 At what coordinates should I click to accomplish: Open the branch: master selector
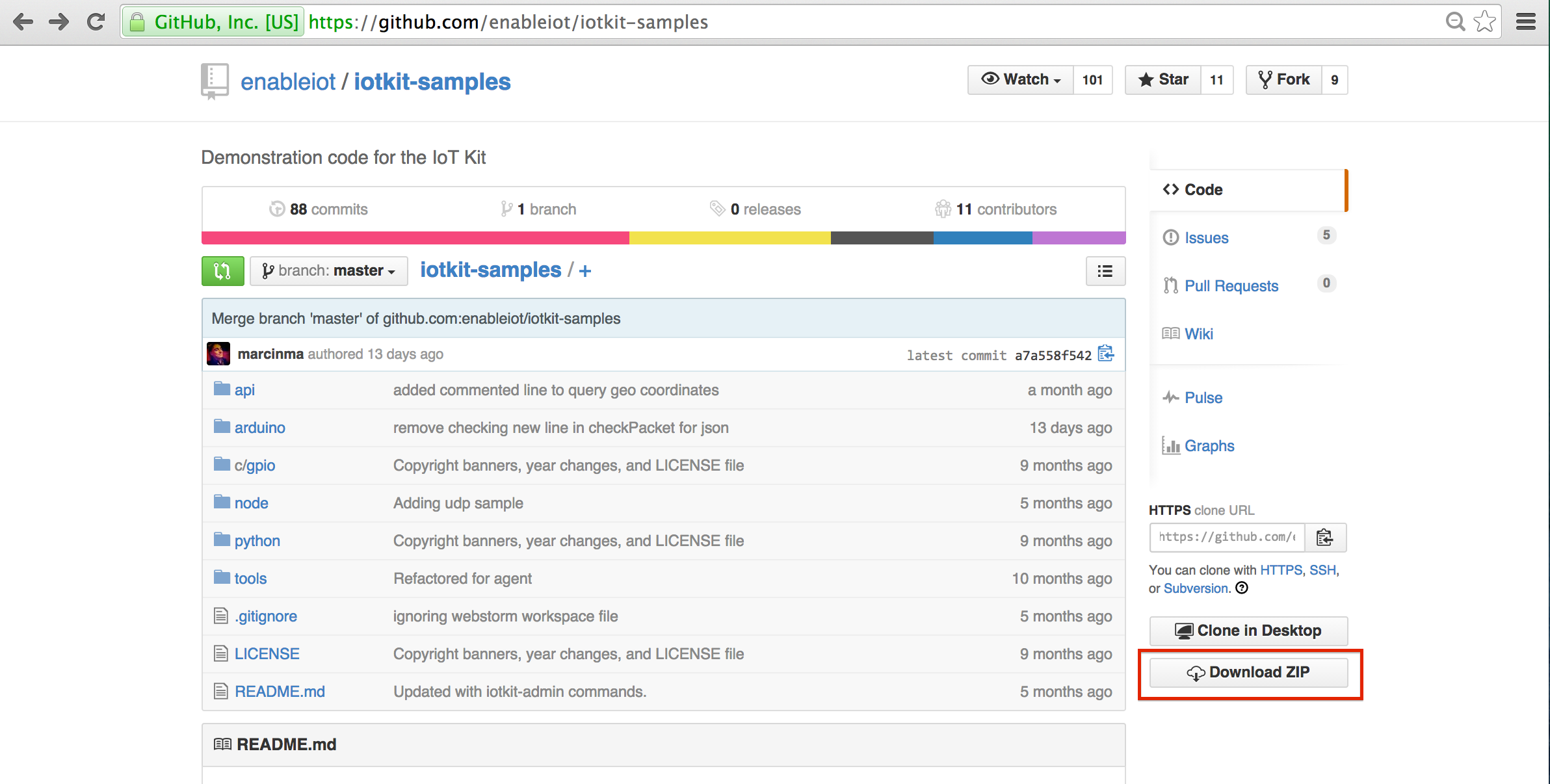pyautogui.click(x=328, y=270)
